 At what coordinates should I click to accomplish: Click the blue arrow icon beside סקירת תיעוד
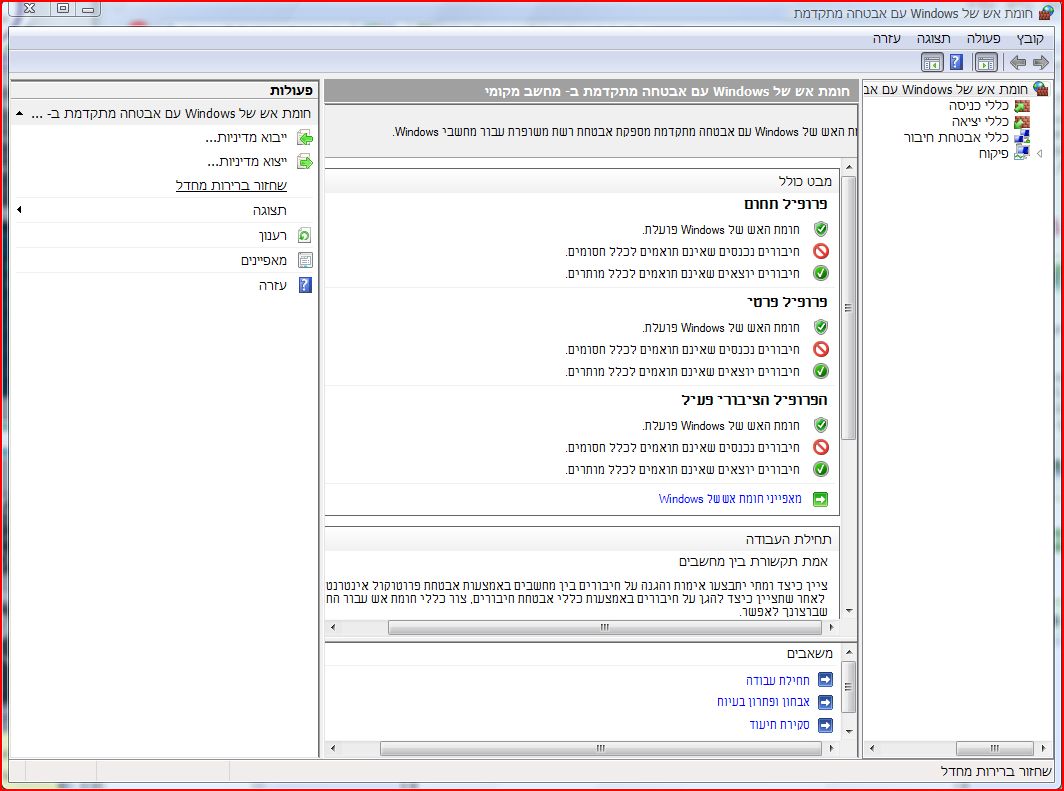pyautogui.click(x=825, y=725)
